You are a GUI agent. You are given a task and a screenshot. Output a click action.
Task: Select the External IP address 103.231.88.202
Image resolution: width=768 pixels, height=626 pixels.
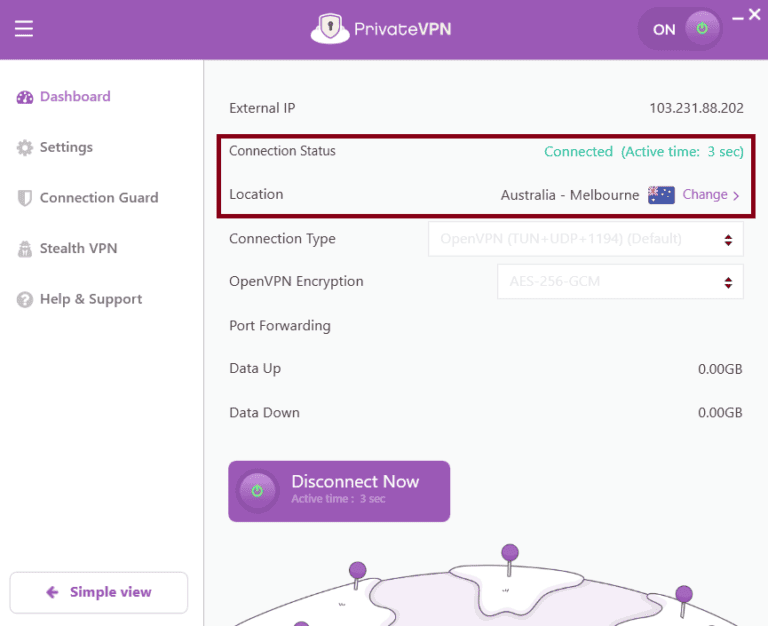(x=696, y=108)
